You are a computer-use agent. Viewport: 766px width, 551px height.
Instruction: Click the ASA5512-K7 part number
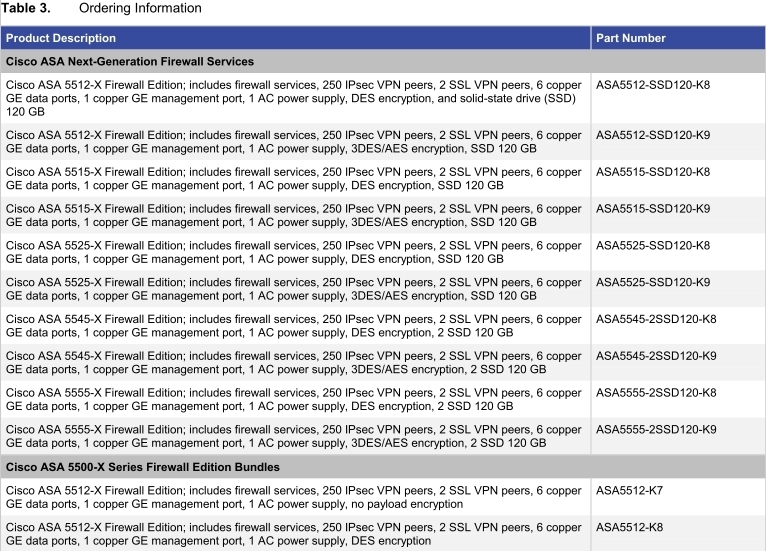pyautogui.click(x=629, y=491)
